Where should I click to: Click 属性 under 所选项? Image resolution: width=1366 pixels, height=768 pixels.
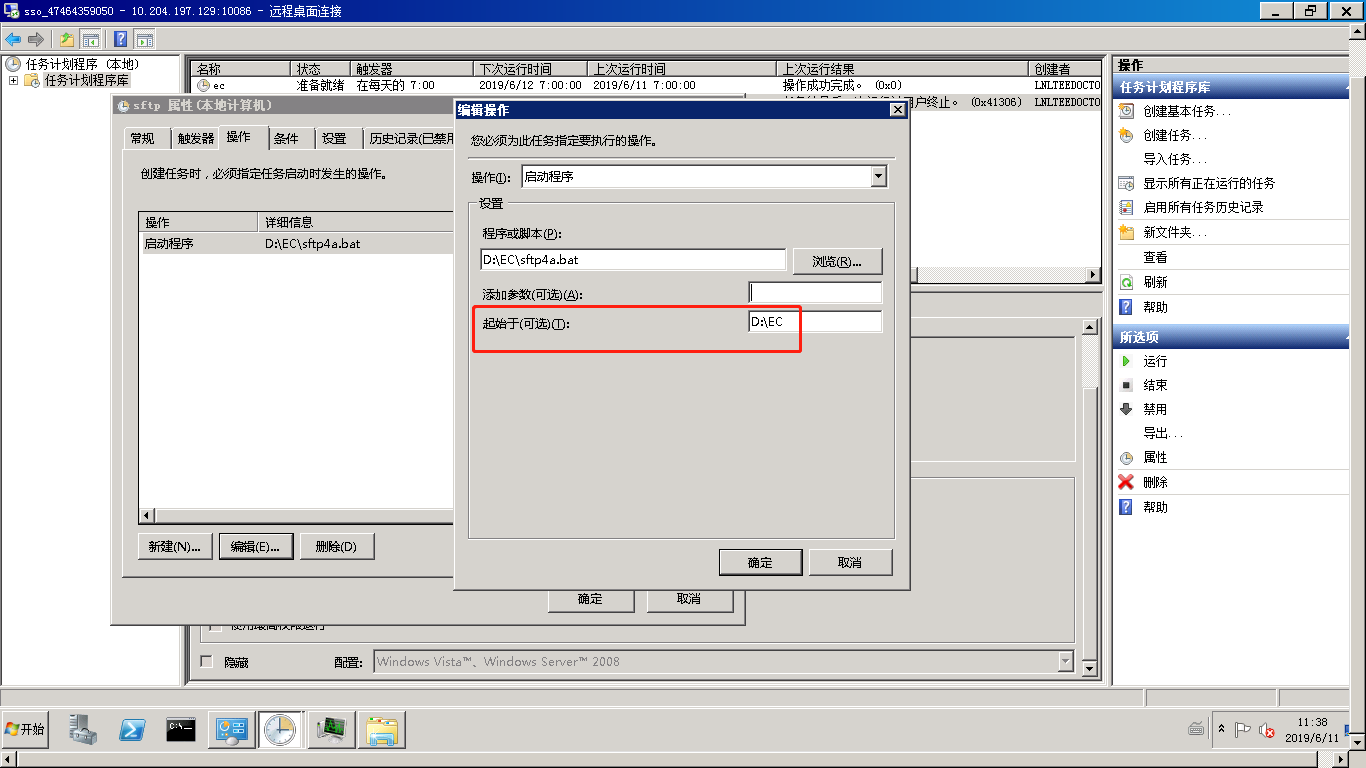click(x=1155, y=457)
